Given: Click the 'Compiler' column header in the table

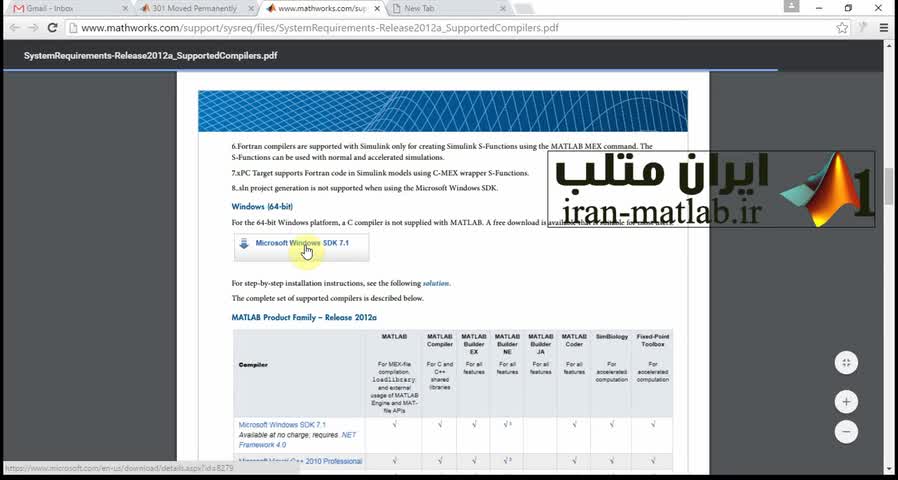Looking at the screenshot, I should point(253,365).
